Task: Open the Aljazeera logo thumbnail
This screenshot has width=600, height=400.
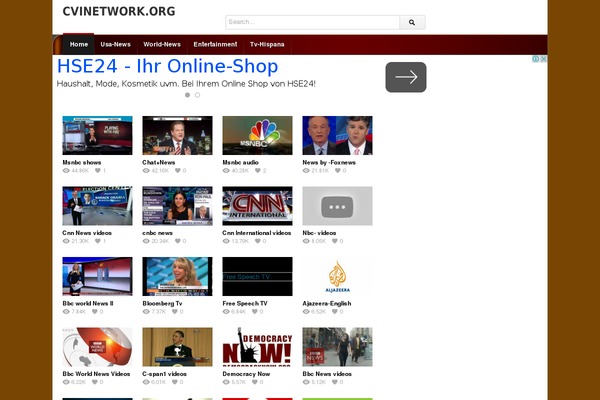Action: [x=338, y=276]
